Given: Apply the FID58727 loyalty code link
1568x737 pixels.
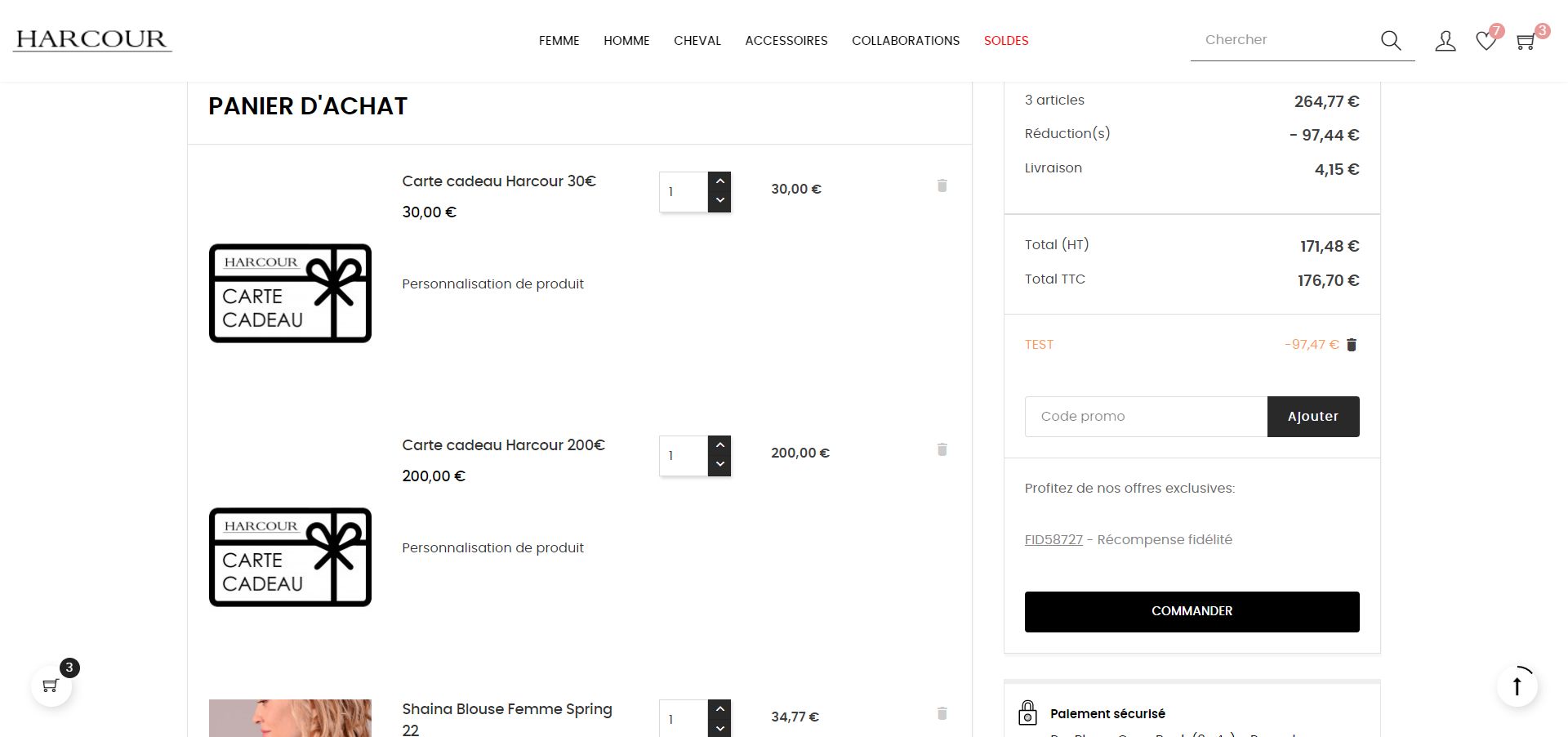Looking at the screenshot, I should point(1053,540).
